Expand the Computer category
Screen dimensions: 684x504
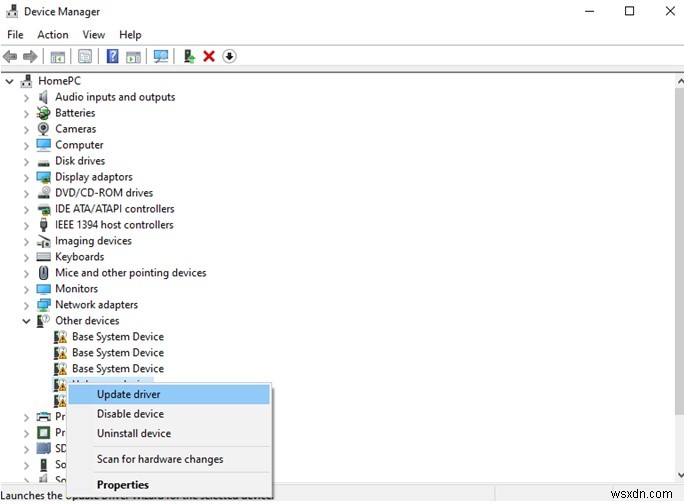[x=26, y=146]
